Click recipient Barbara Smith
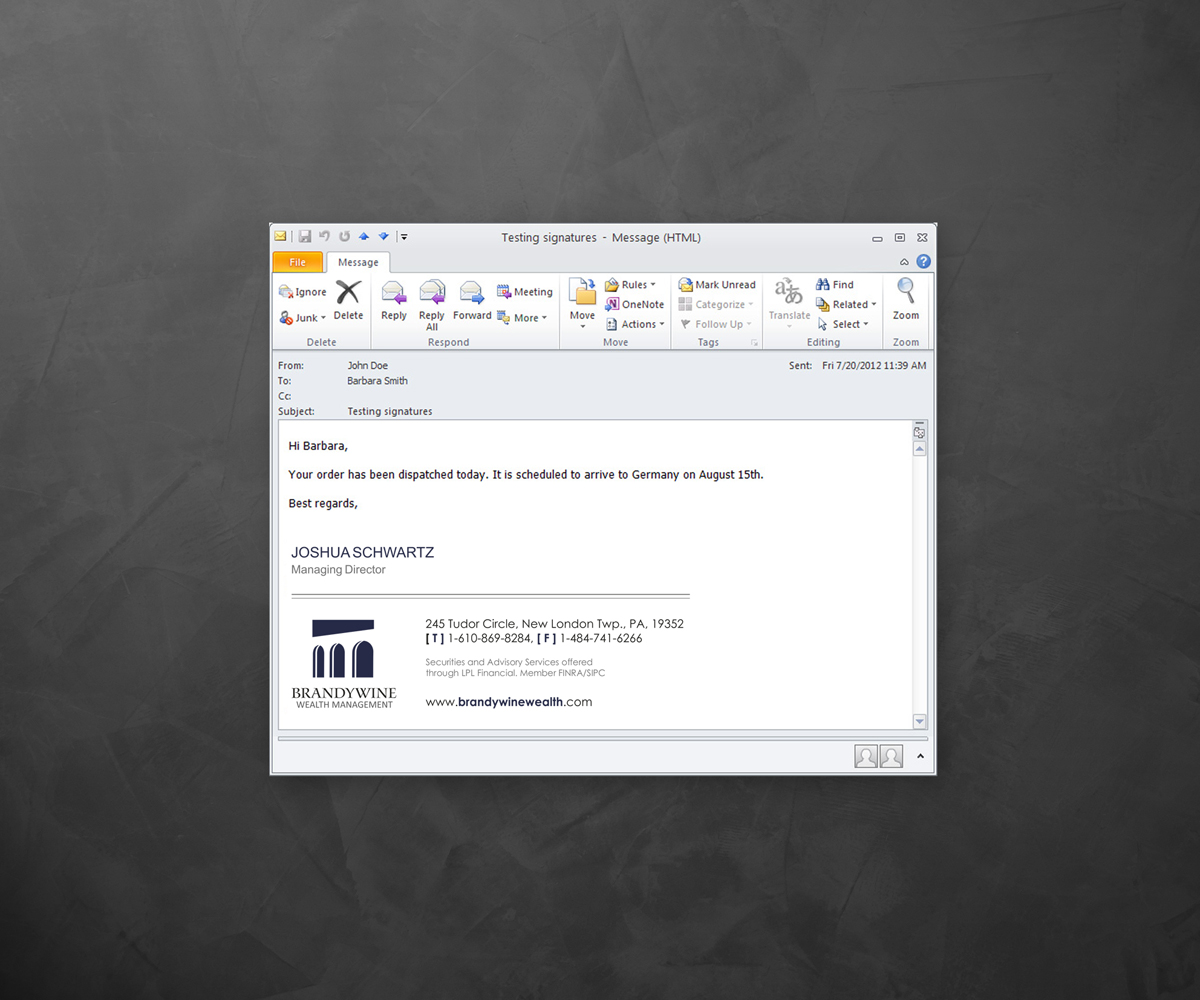 (x=378, y=381)
